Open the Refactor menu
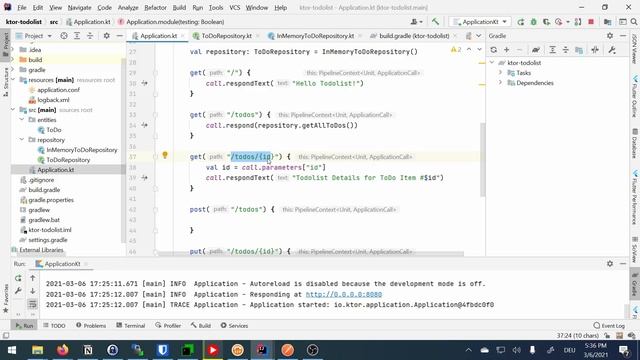The image size is (640, 360). tap(155, 7)
